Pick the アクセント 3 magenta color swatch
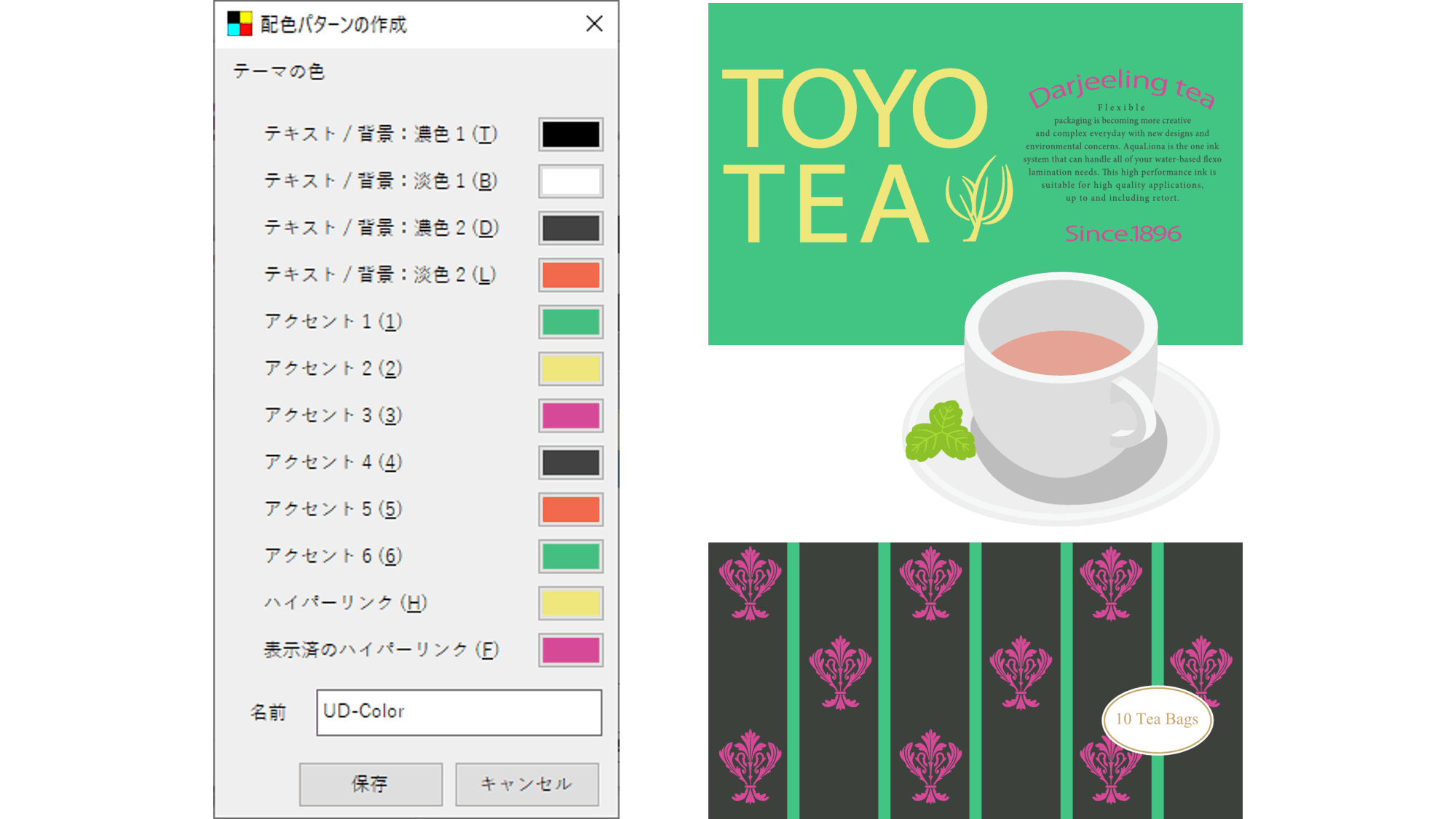This screenshot has width=1456, height=819. pos(571,416)
